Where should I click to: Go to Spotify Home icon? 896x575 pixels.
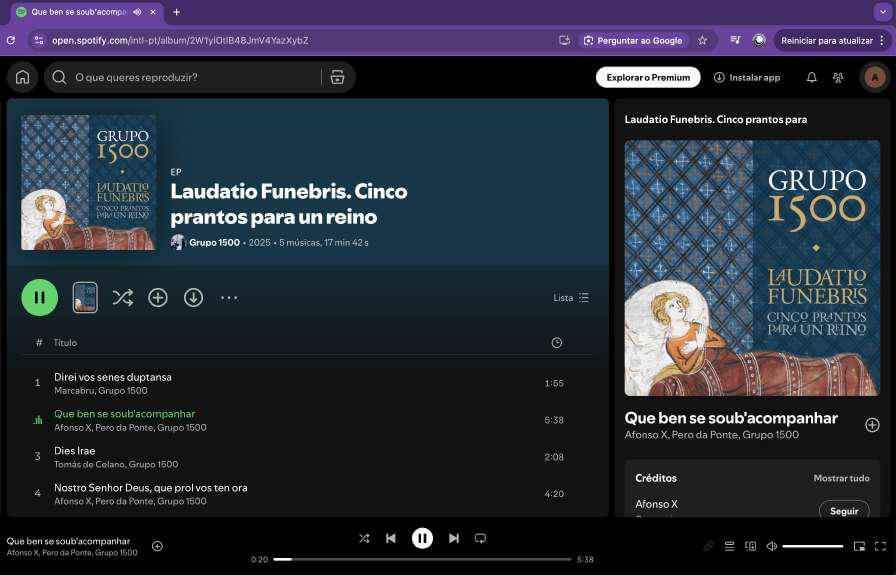[22, 77]
